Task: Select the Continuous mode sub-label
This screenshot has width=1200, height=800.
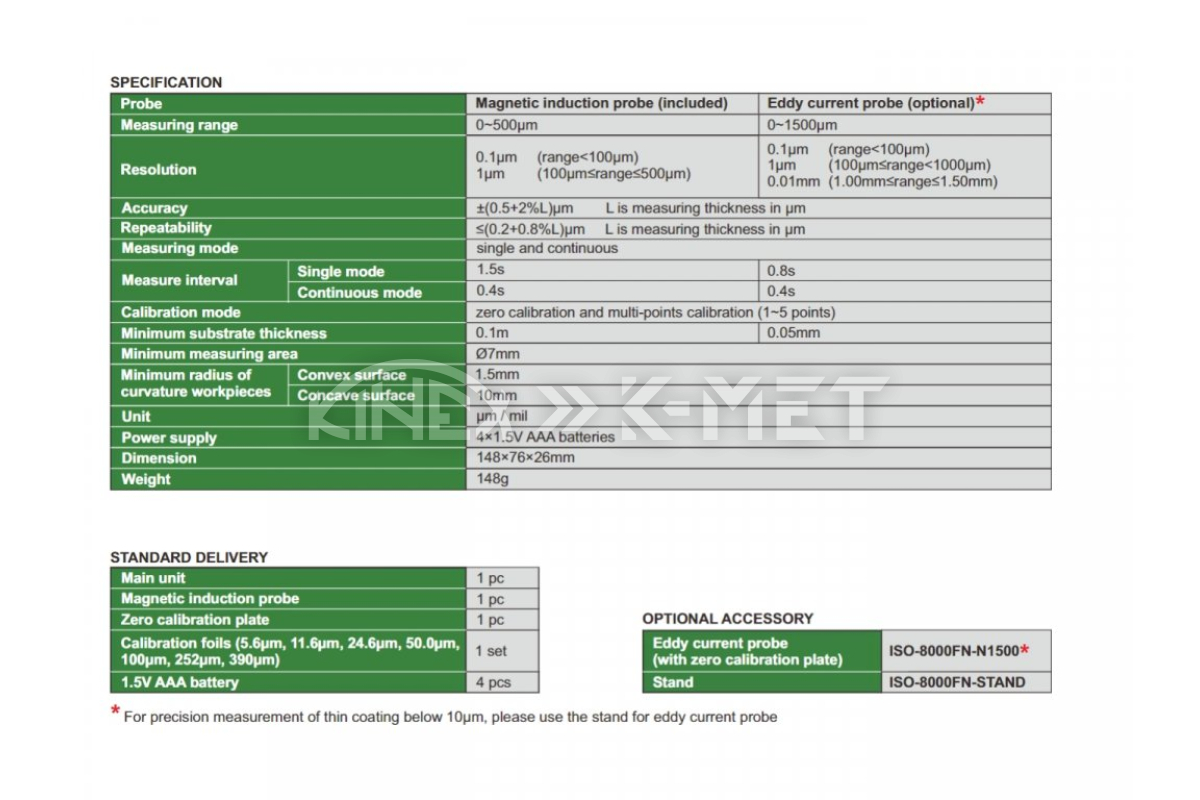Action: coord(378,292)
